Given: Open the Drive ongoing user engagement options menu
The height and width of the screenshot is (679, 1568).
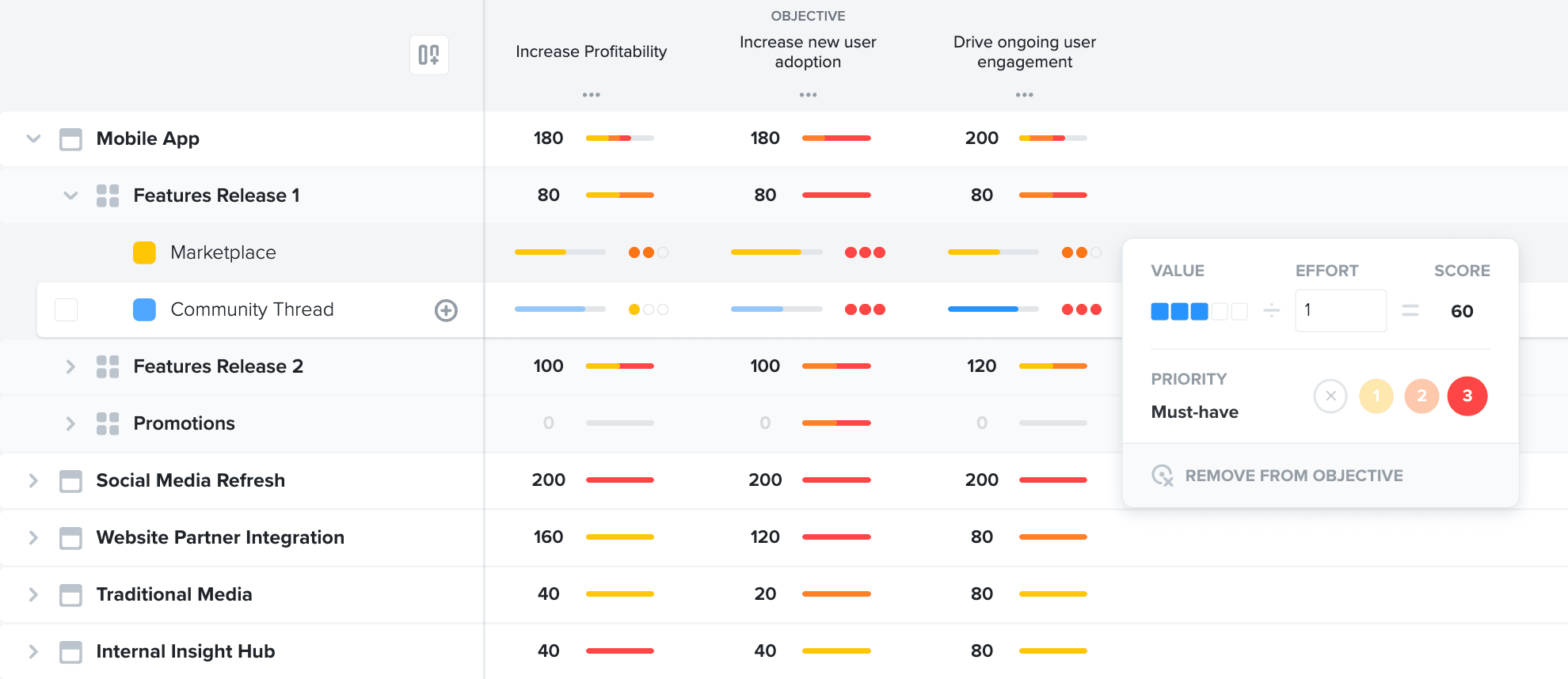Looking at the screenshot, I should [x=1024, y=94].
